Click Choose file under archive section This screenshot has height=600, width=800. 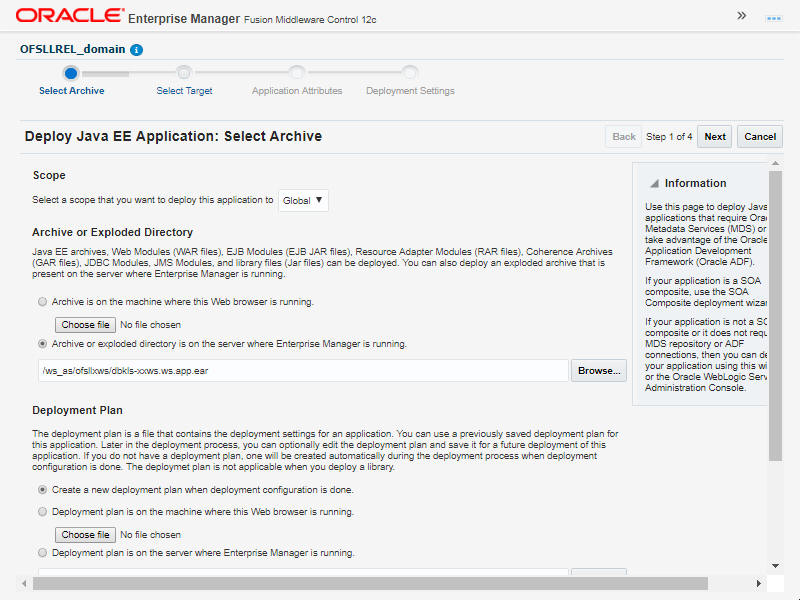click(85, 325)
